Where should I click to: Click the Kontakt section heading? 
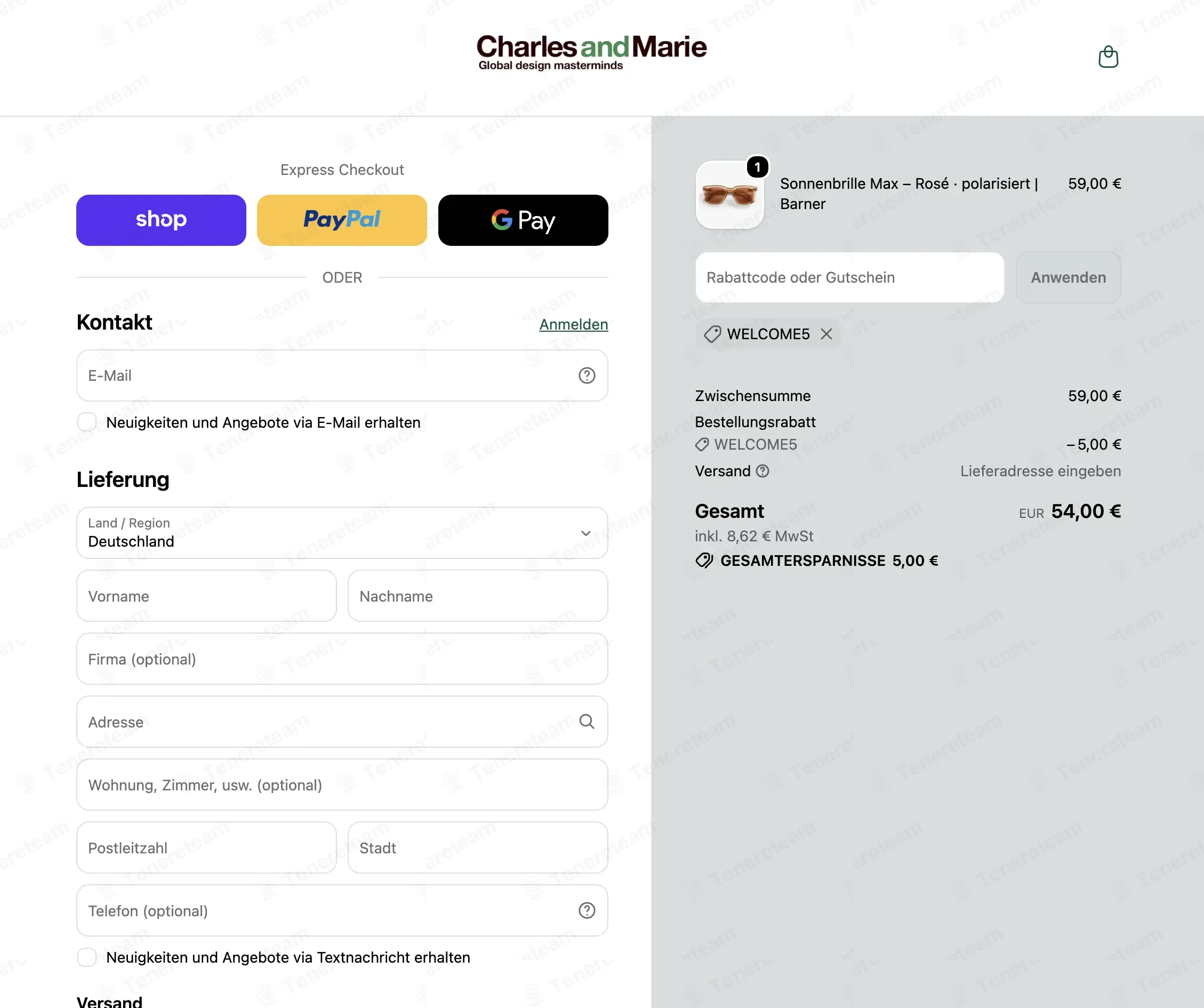tap(114, 322)
